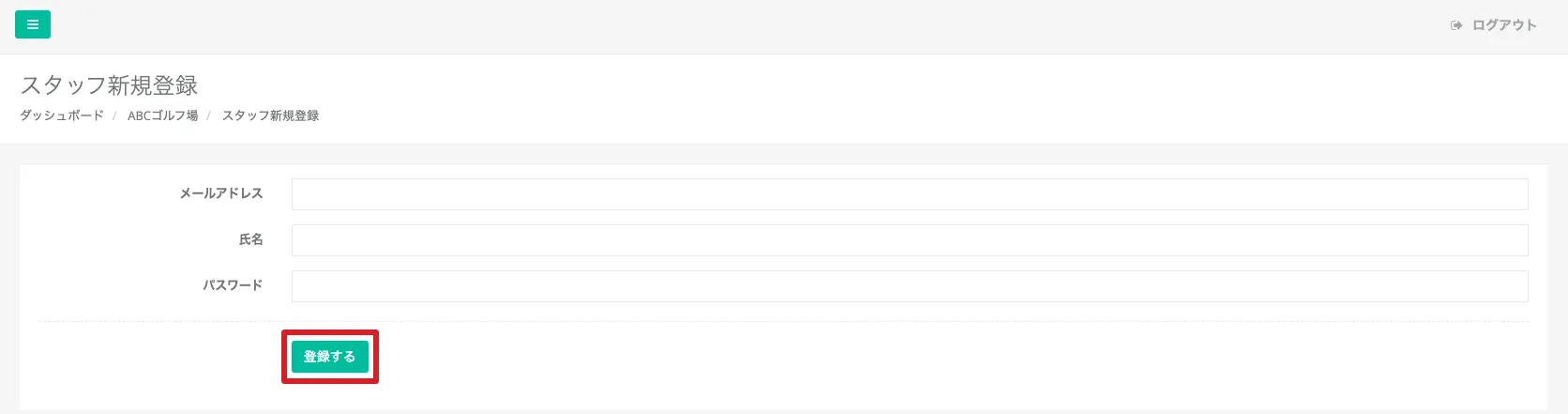Select the パスワード input box
The height and width of the screenshot is (414, 1568).
click(910, 286)
